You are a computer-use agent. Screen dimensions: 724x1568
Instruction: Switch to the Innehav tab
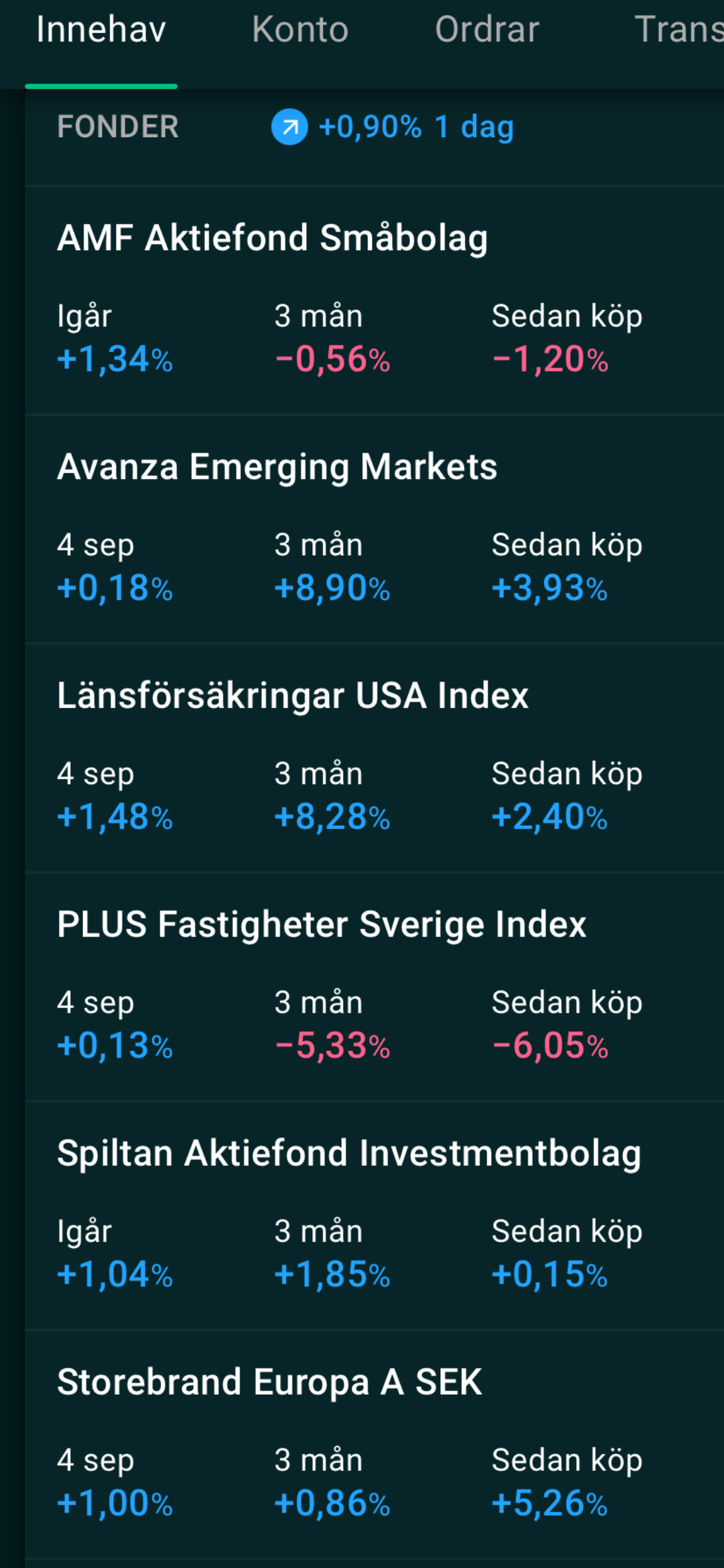point(101,30)
